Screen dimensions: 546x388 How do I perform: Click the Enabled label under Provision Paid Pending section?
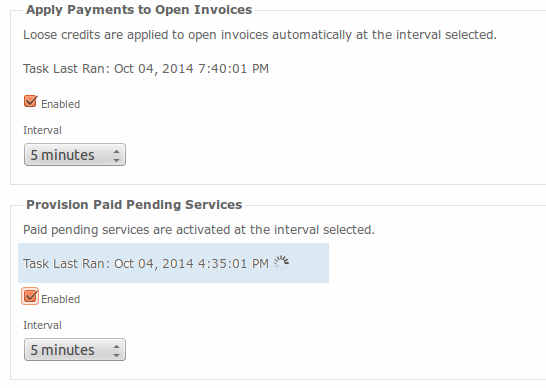[x=61, y=299]
